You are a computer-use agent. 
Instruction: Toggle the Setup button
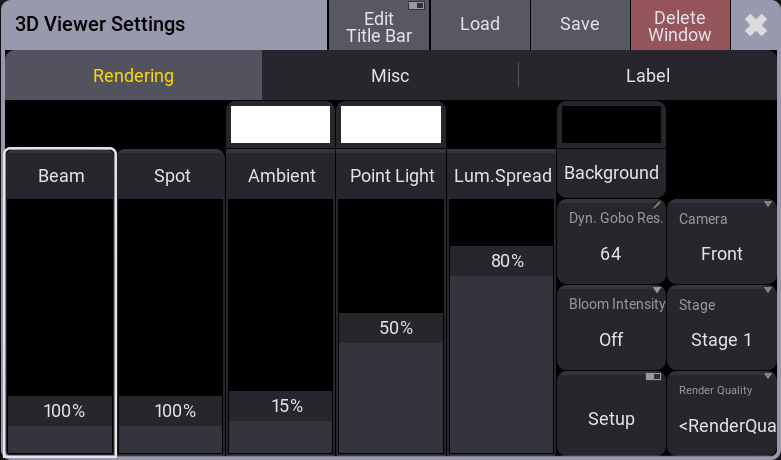tap(611, 412)
